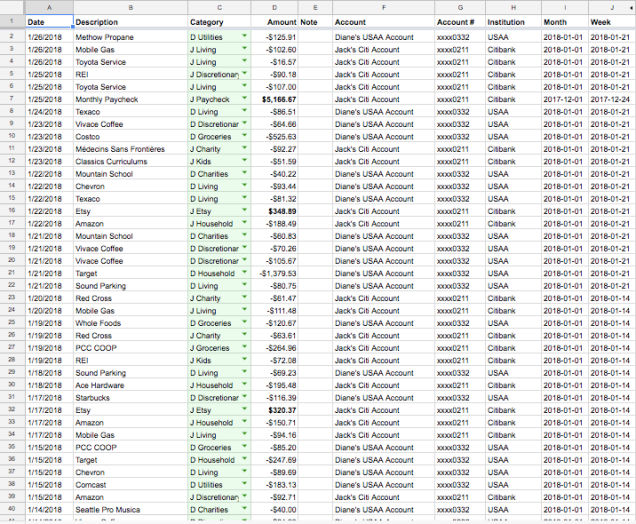Open category dropdown for Classics Curriculums row
The image size is (636, 524).
coord(244,160)
